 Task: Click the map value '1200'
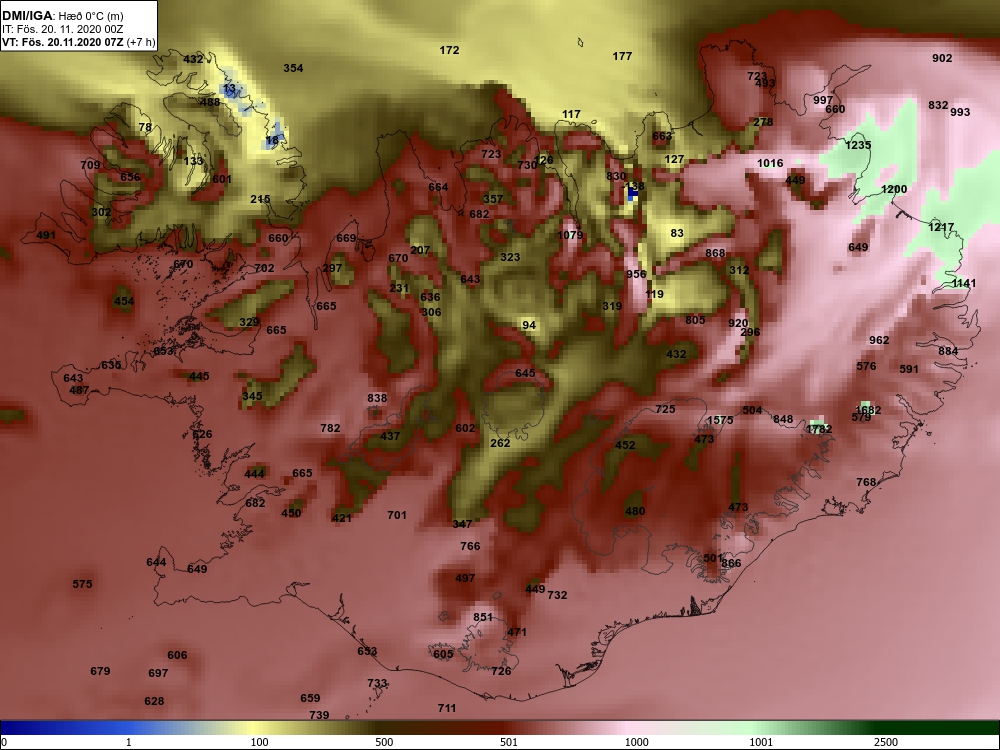pyautogui.click(x=893, y=189)
